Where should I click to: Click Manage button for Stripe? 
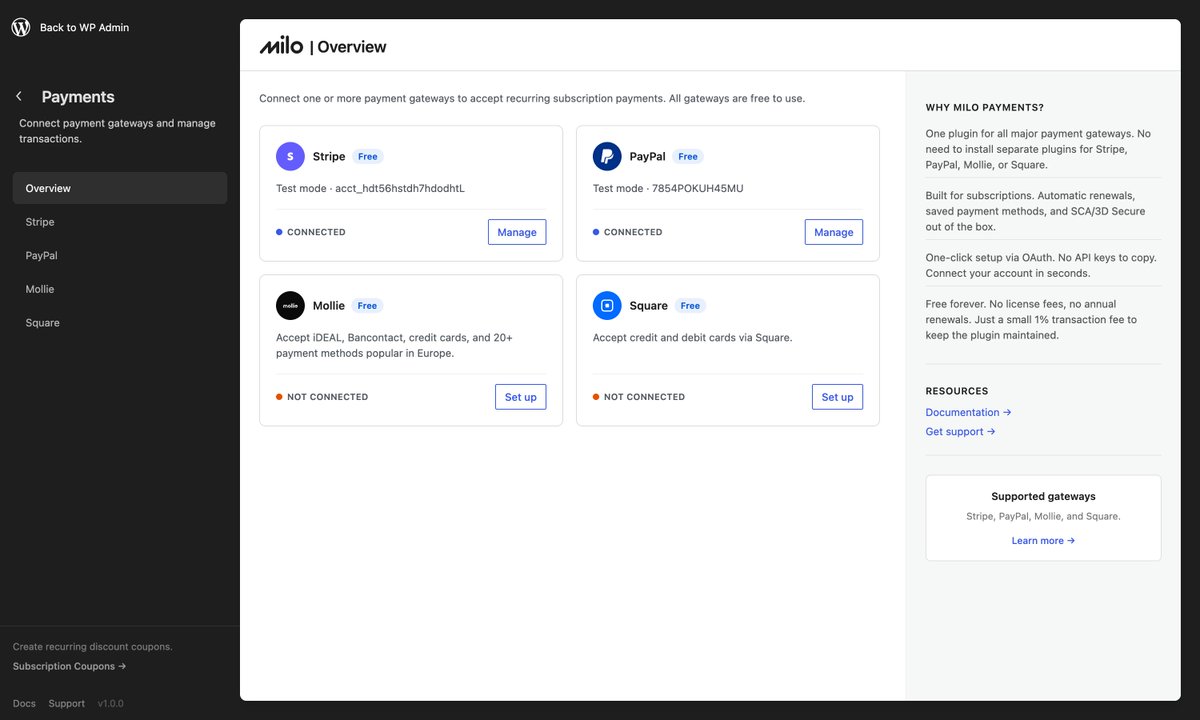click(517, 232)
